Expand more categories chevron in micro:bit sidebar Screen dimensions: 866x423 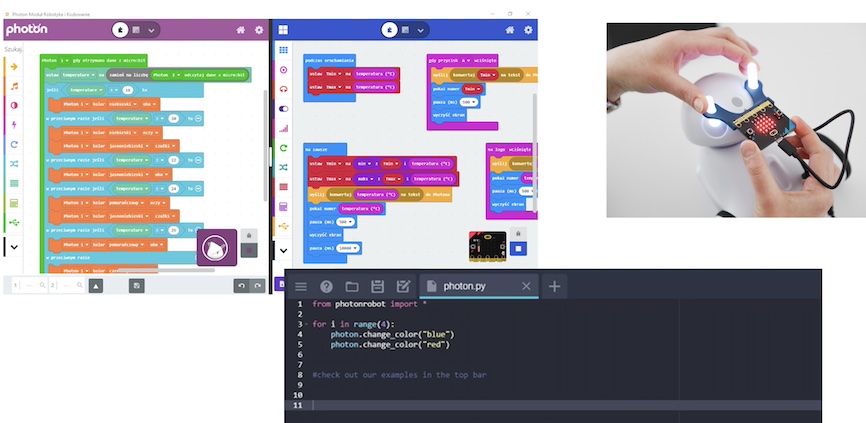[283, 250]
